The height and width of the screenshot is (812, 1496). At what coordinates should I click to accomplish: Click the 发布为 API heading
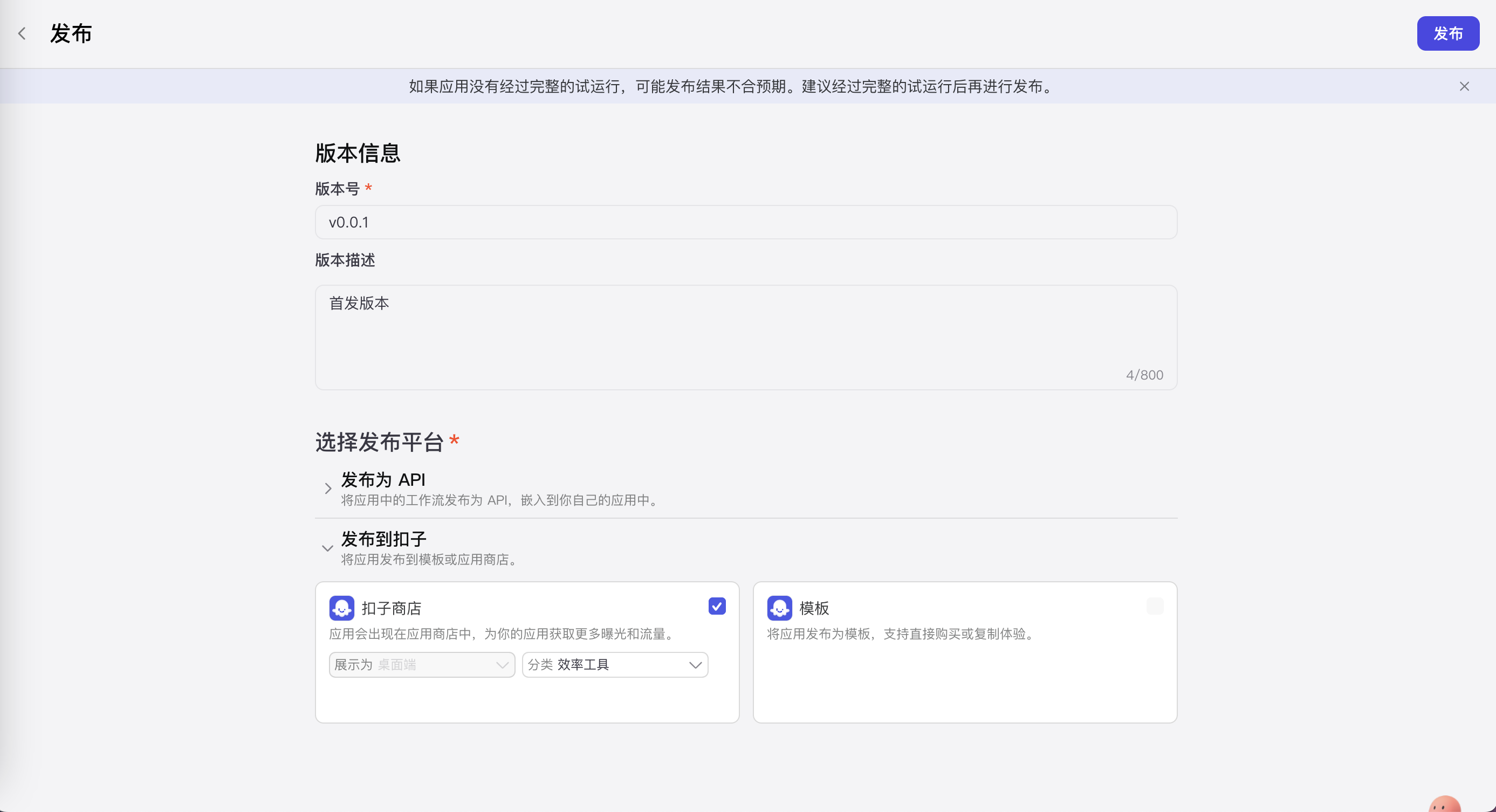click(383, 480)
